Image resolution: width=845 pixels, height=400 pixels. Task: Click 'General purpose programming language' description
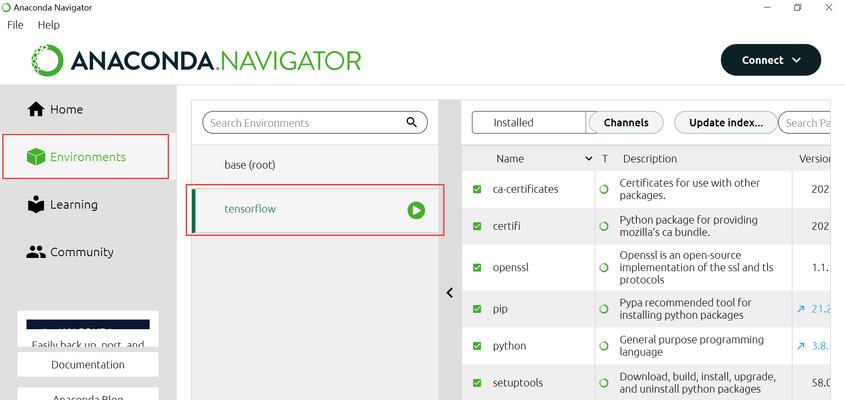[x=691, y=346]
